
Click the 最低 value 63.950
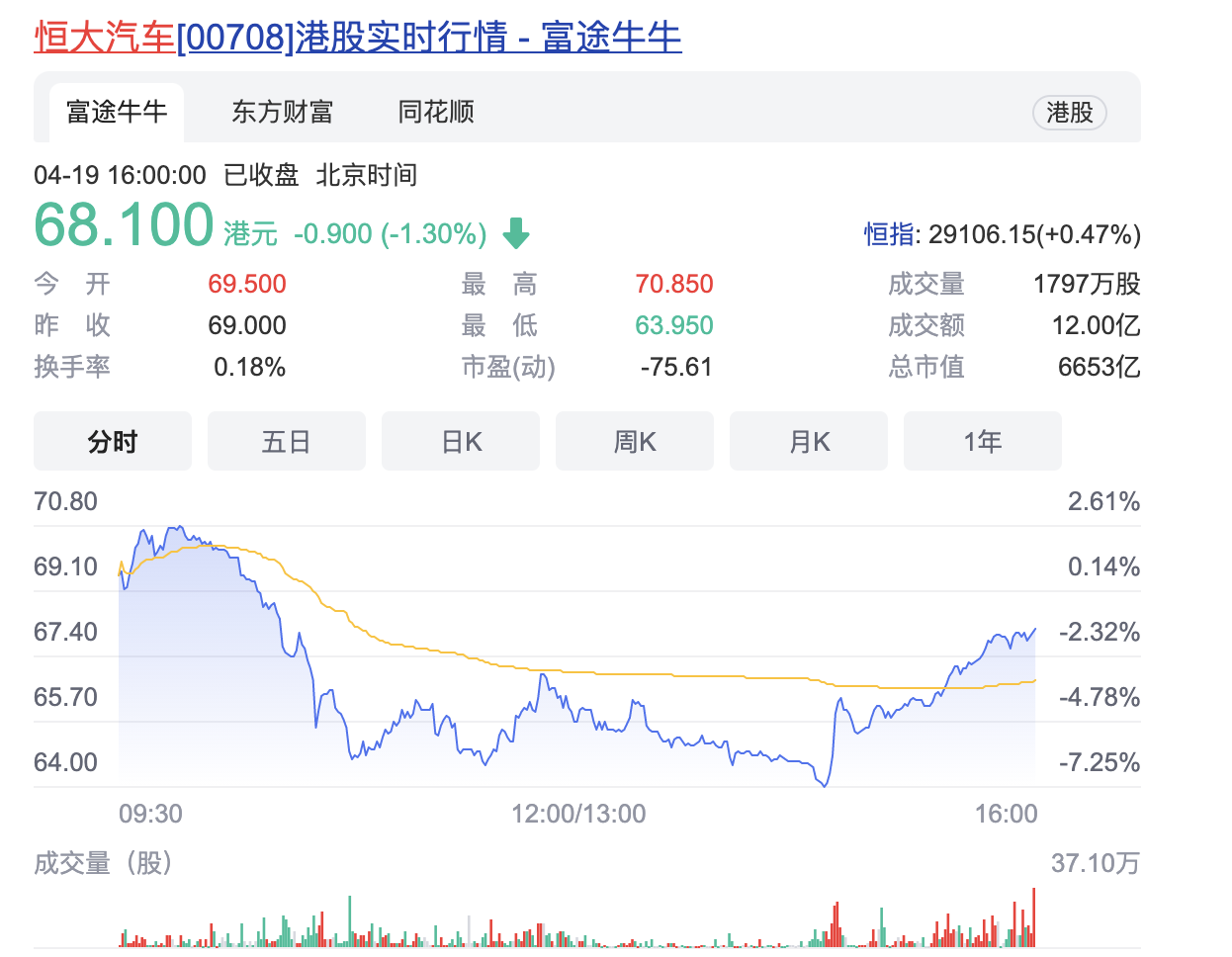(674, 326)
